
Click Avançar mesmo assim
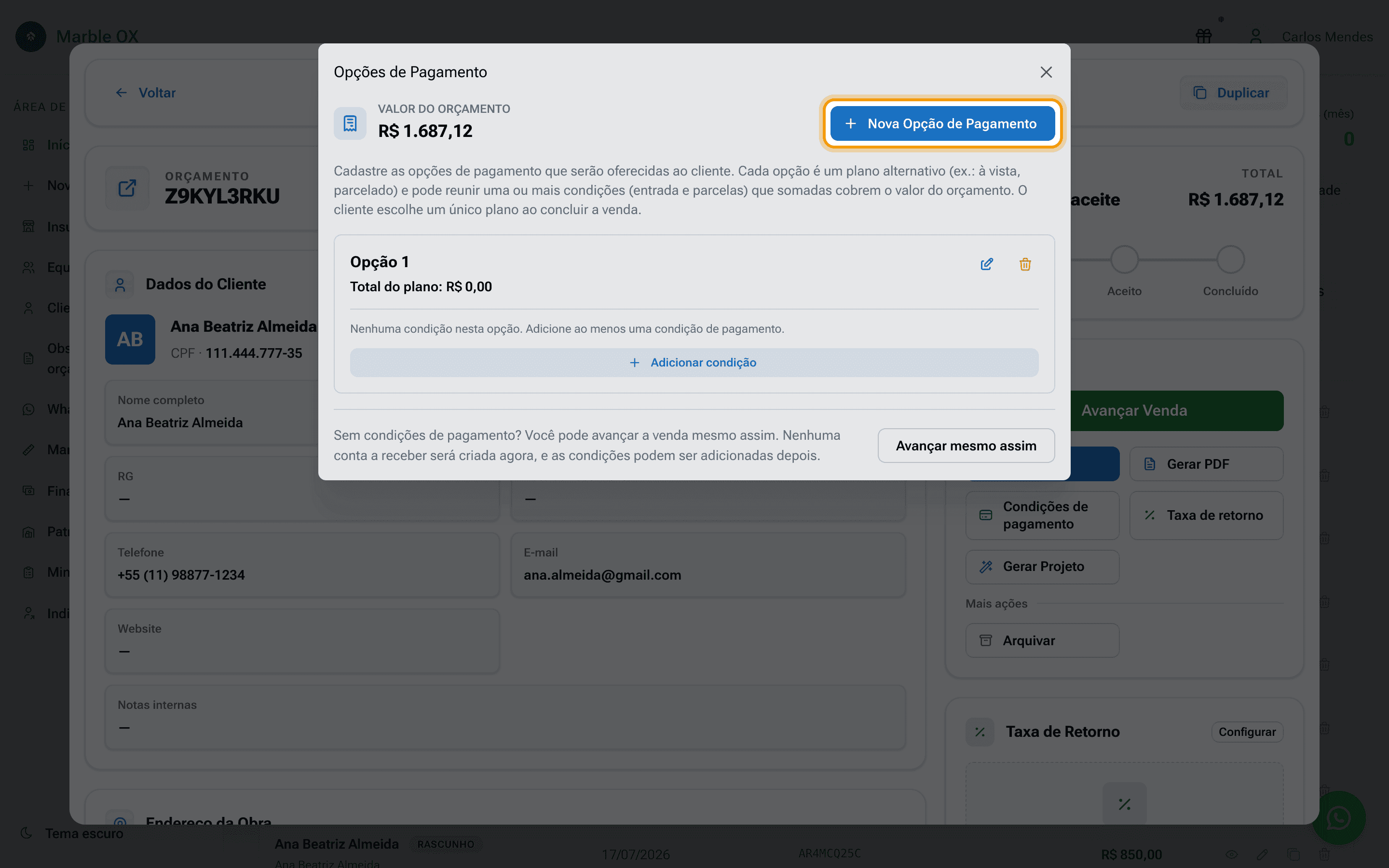tap(966, 446)
